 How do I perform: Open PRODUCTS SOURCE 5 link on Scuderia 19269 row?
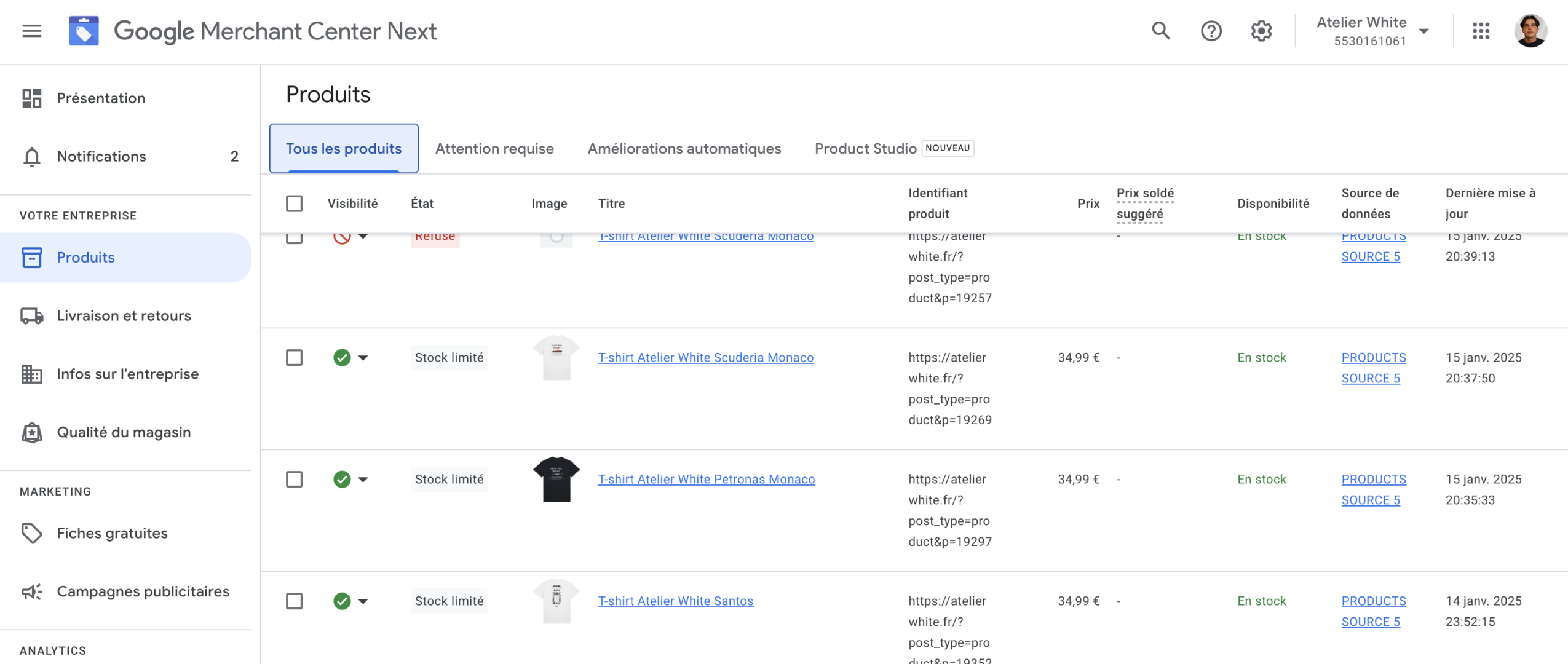[x=1373, y=368]
